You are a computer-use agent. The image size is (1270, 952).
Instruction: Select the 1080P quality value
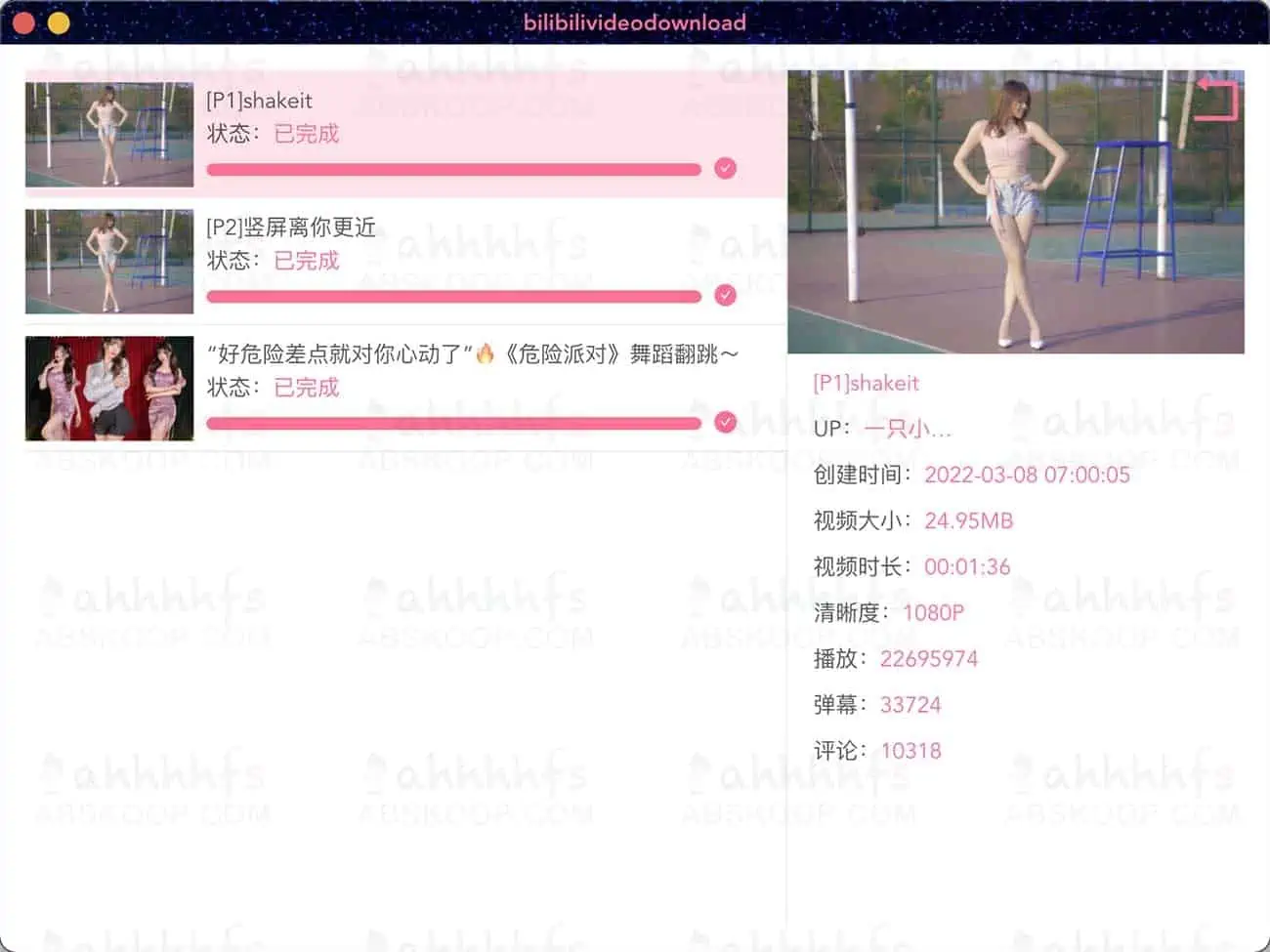[x=933, y=612]
